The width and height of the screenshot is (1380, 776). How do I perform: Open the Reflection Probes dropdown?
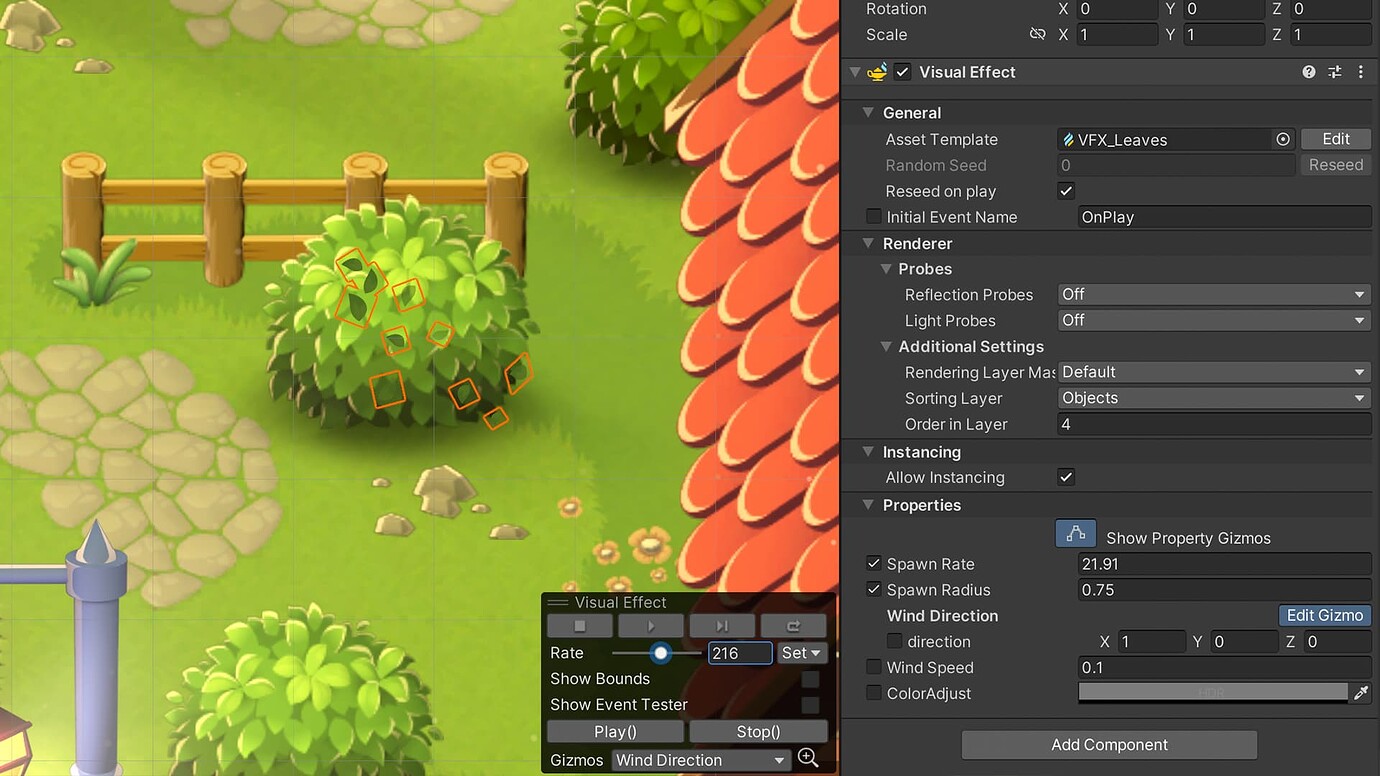1213,294
